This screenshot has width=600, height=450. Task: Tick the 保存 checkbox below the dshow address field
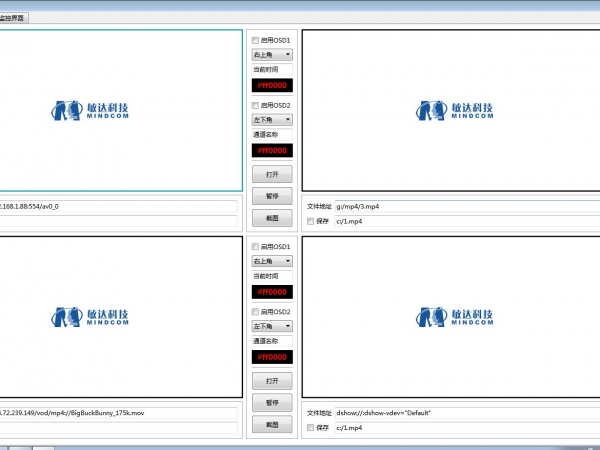311,427
